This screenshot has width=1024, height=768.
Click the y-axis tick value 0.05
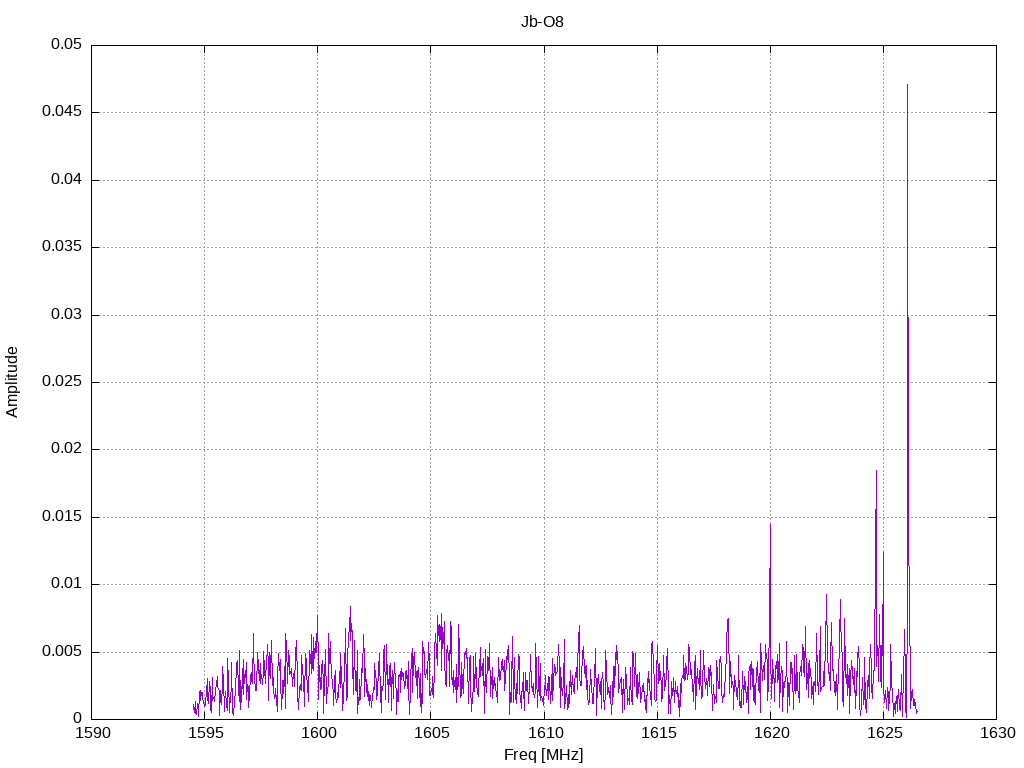[x=67, y=44]
